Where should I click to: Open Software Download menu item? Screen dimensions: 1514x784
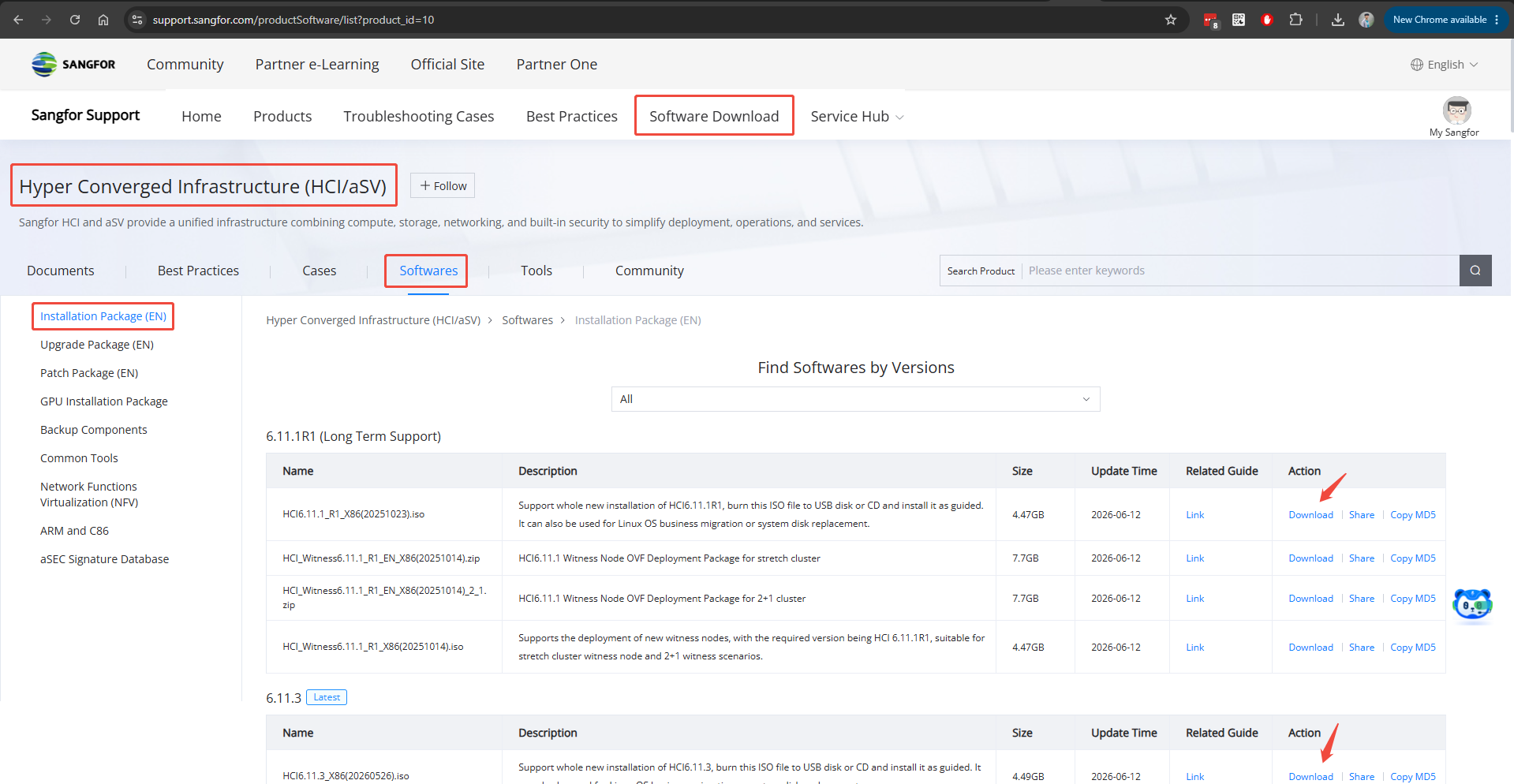[x=714, y=116]
